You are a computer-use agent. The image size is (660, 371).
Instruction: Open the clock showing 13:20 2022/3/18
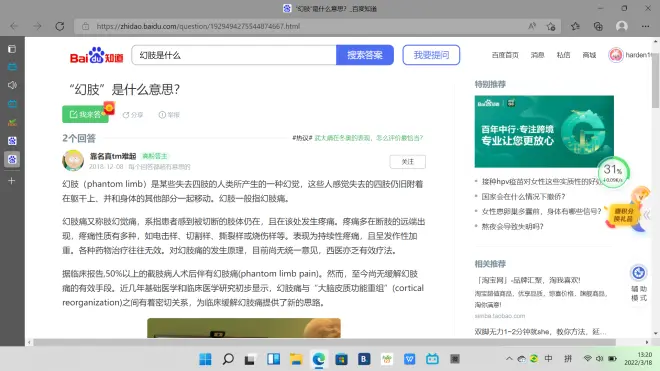click(x=638, y=359)
